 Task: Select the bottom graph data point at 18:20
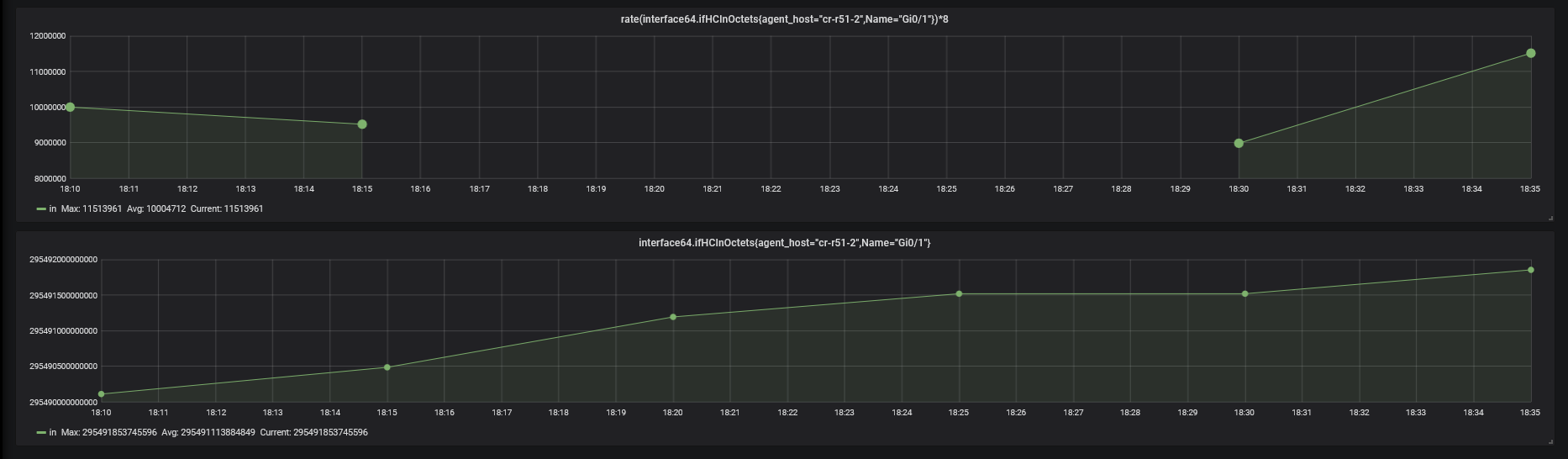(673, 317)
